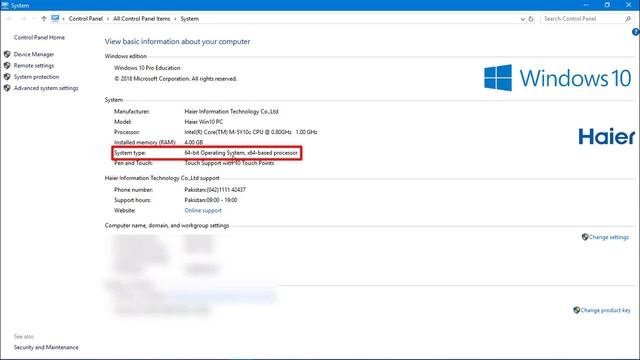The image size is (640, 360).
Task: Open Control Panel Home
Action: [x=39, y=38]
